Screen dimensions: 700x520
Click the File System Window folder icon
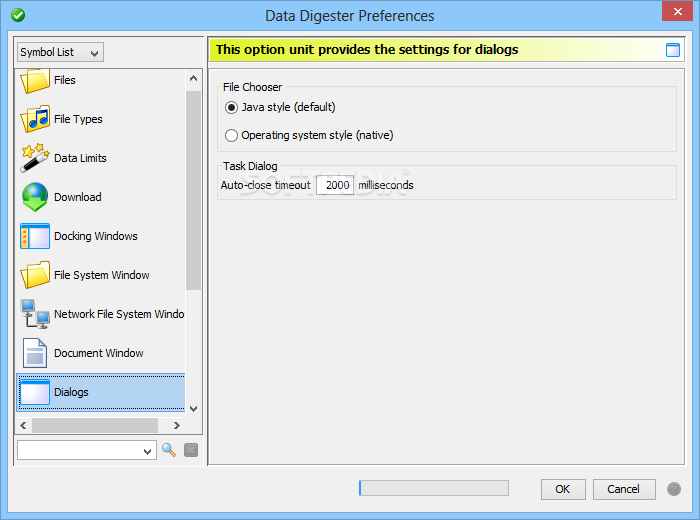35,275
